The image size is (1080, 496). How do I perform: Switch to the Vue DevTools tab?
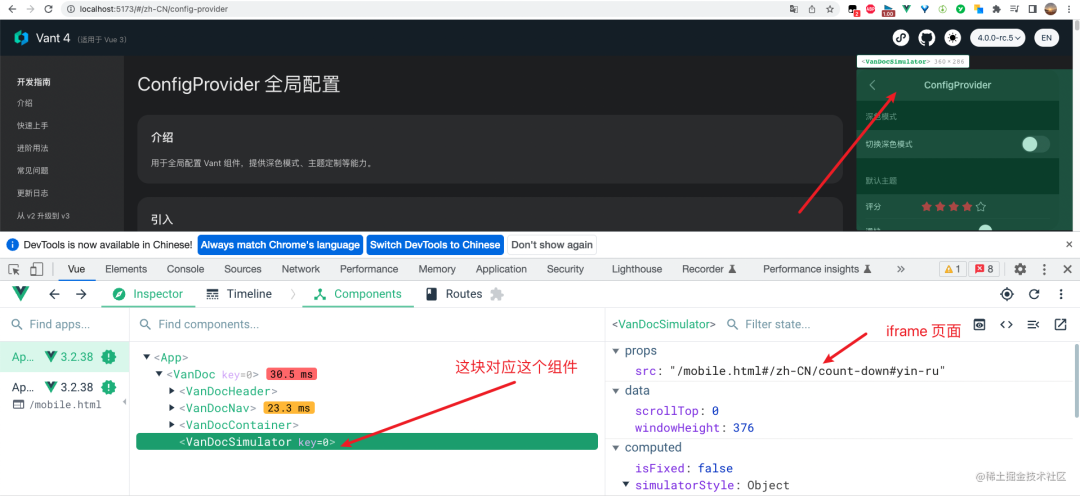(76, 269)
